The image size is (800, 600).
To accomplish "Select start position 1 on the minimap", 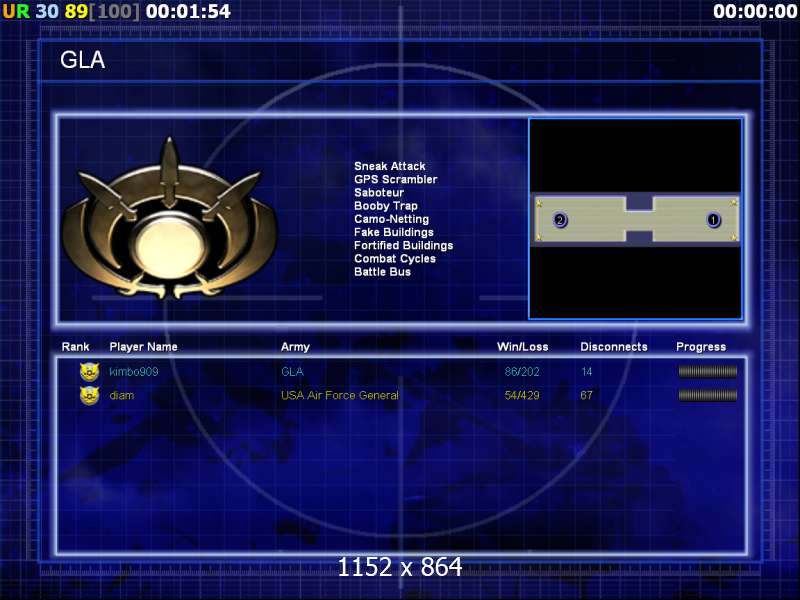I will click(x=713, y=220).
